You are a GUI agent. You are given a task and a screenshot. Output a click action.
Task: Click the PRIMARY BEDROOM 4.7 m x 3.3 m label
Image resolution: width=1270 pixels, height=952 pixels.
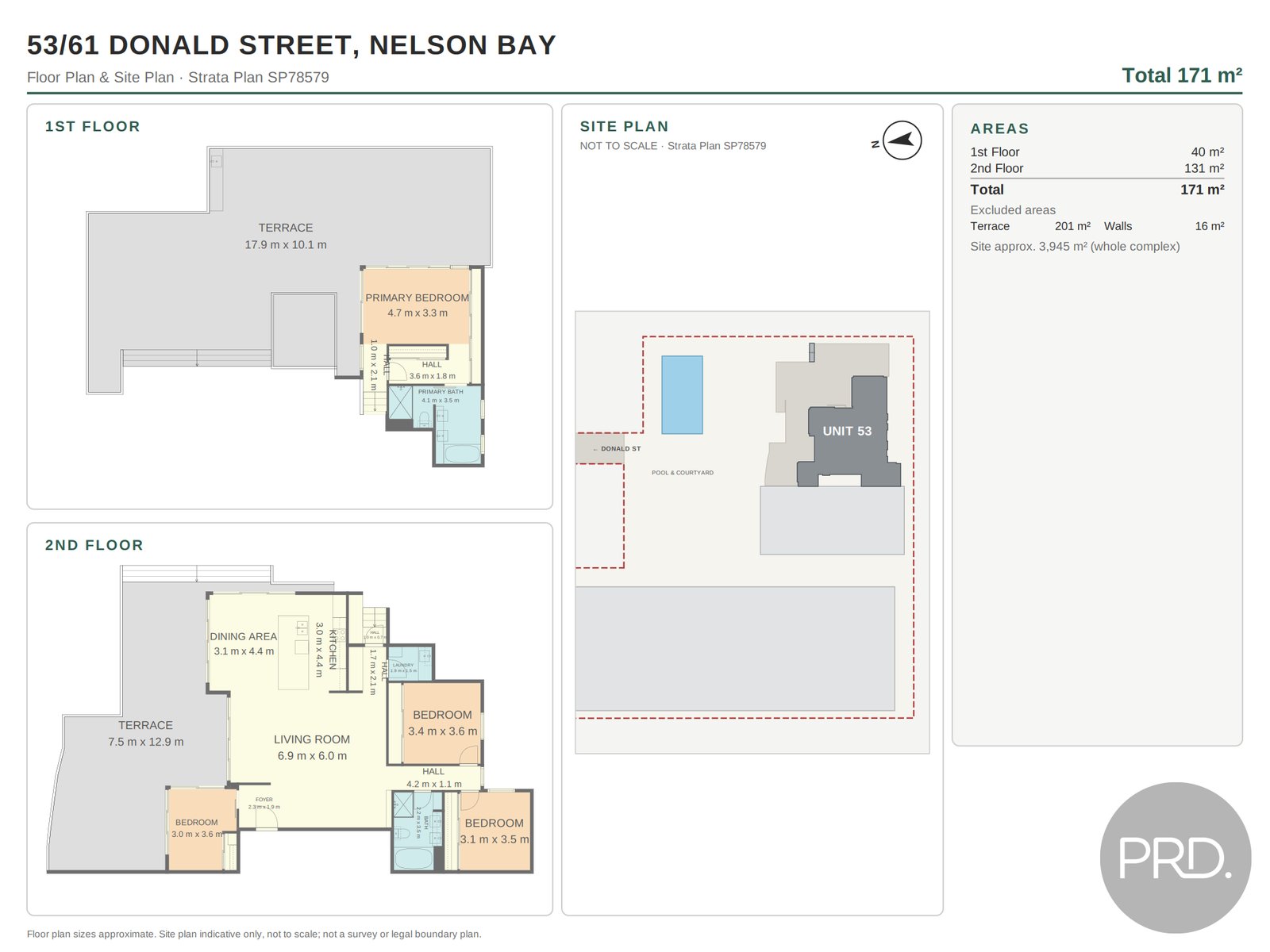[x=417, y=305]
